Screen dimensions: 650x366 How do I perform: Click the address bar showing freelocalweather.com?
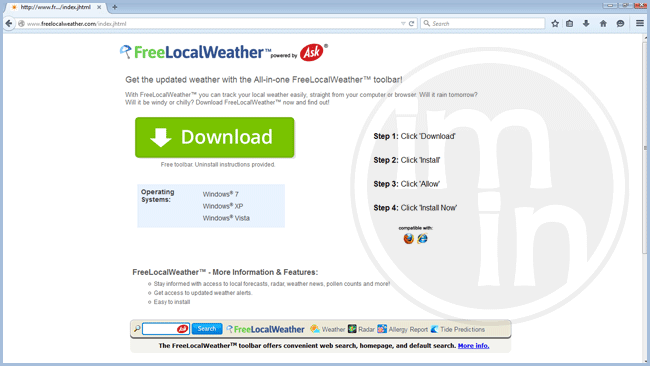click(x=211, y=24)
